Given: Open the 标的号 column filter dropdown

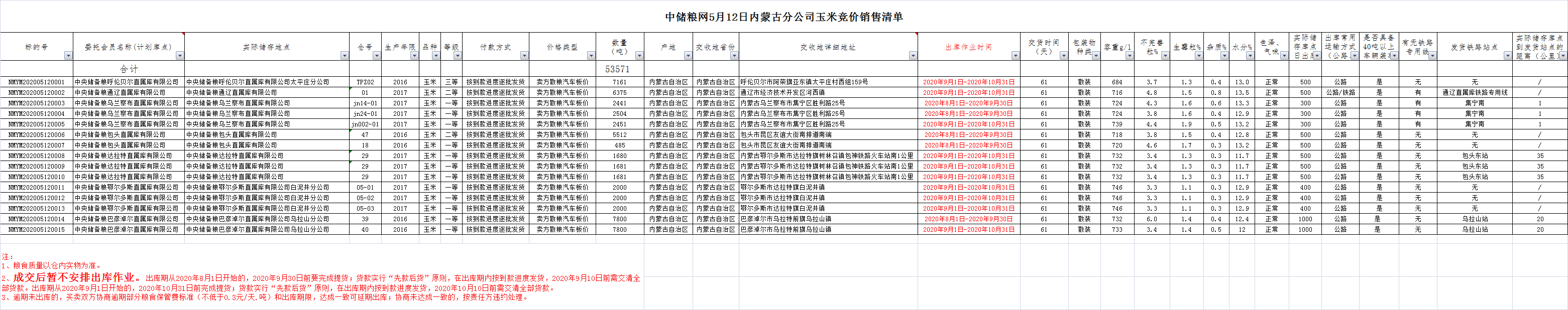Looking at the screenshot, I should (x=68, y=56).
